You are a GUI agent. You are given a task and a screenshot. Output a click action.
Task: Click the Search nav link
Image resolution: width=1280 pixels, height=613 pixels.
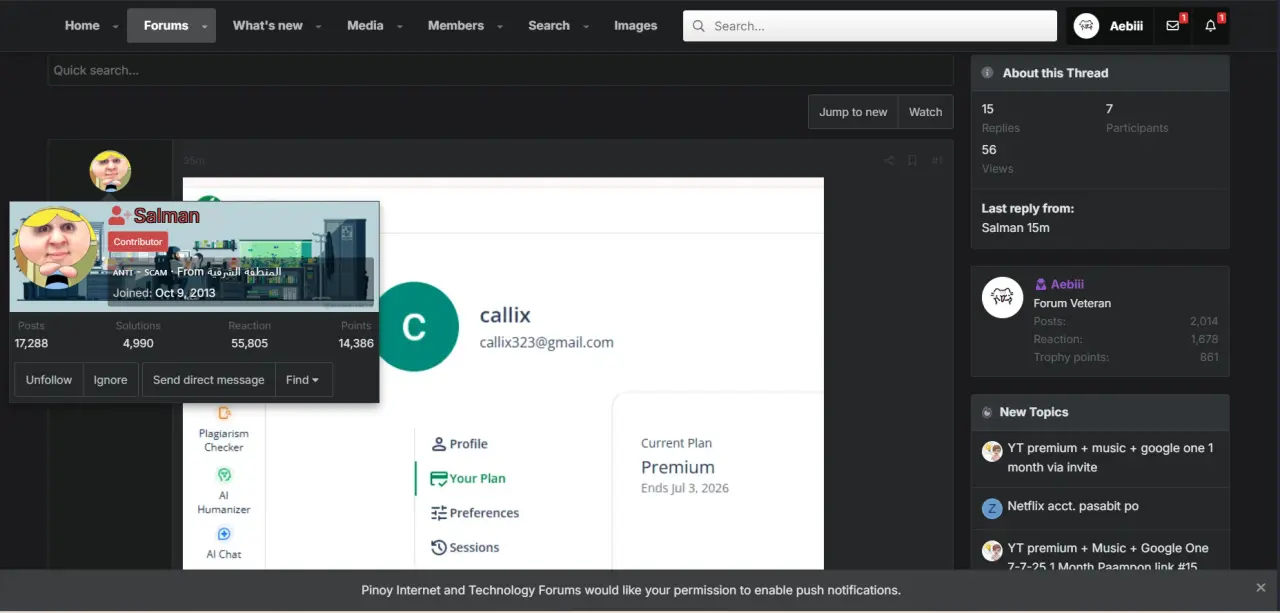coord(549,26)
